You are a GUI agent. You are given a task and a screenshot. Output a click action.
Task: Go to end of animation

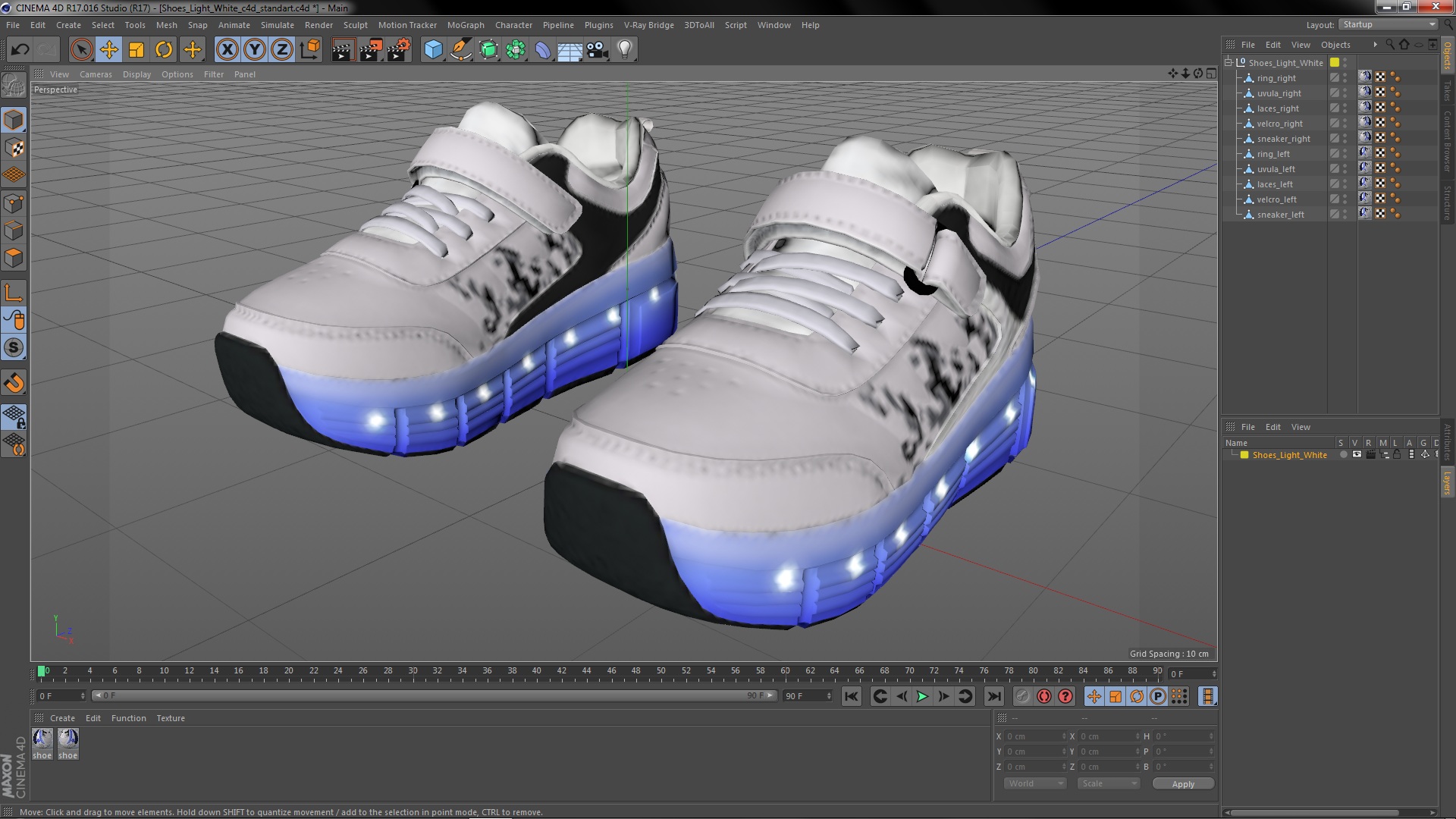(x=993, y=696)
